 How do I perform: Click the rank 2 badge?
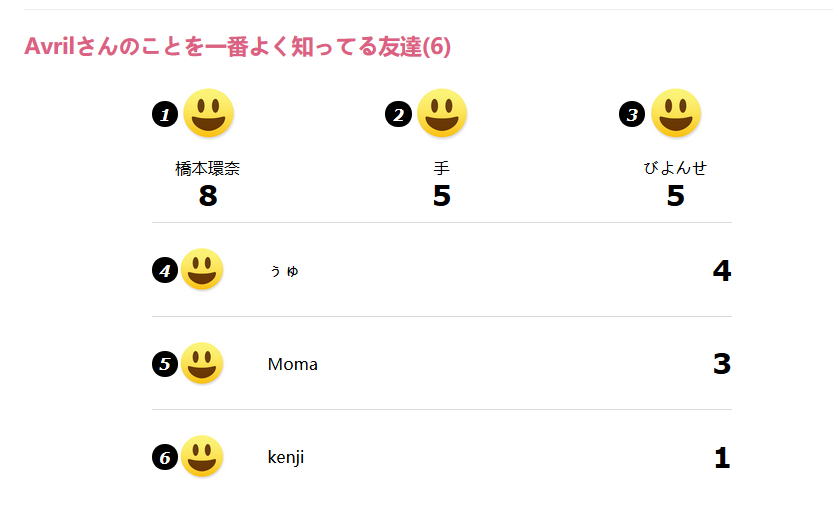point(398,114)
